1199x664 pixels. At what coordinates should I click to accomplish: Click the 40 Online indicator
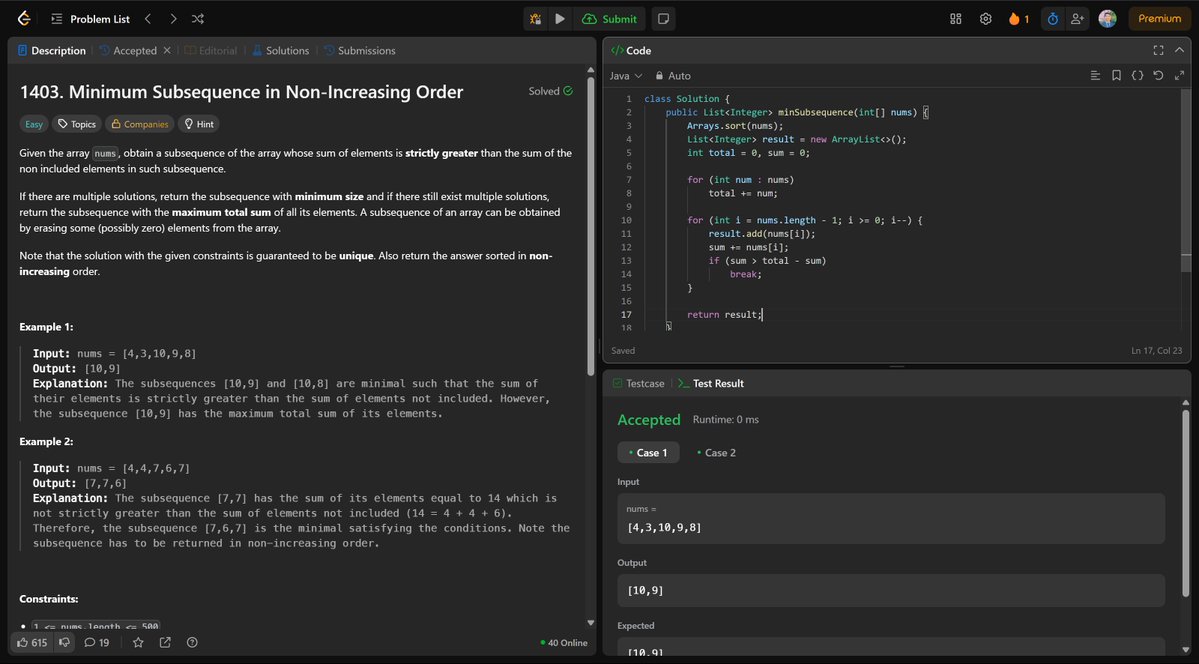[x=564, y=643]
